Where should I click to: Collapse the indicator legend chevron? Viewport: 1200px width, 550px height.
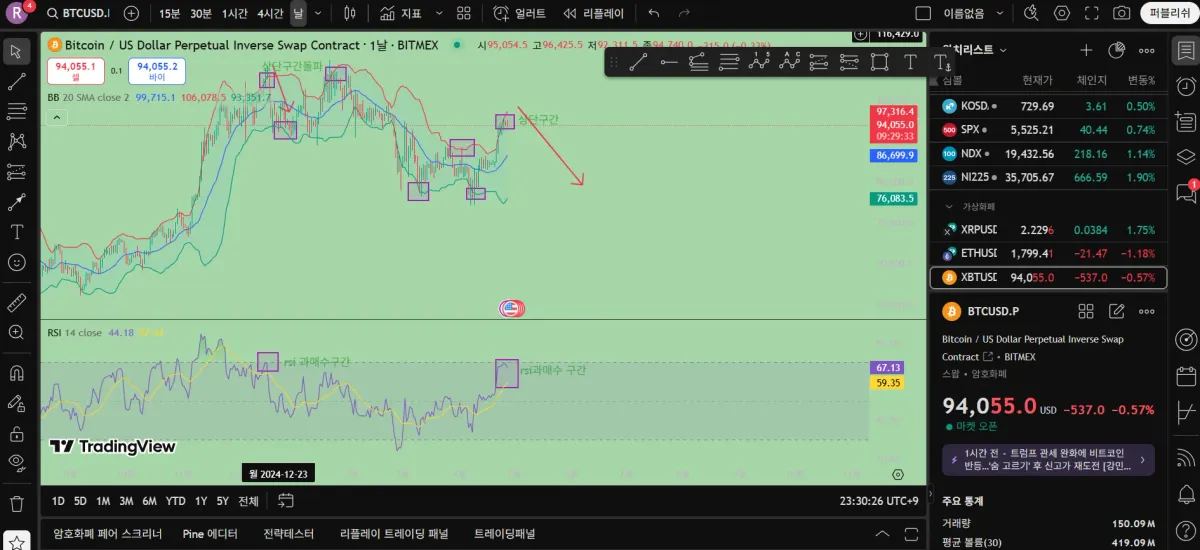(57, 118)
